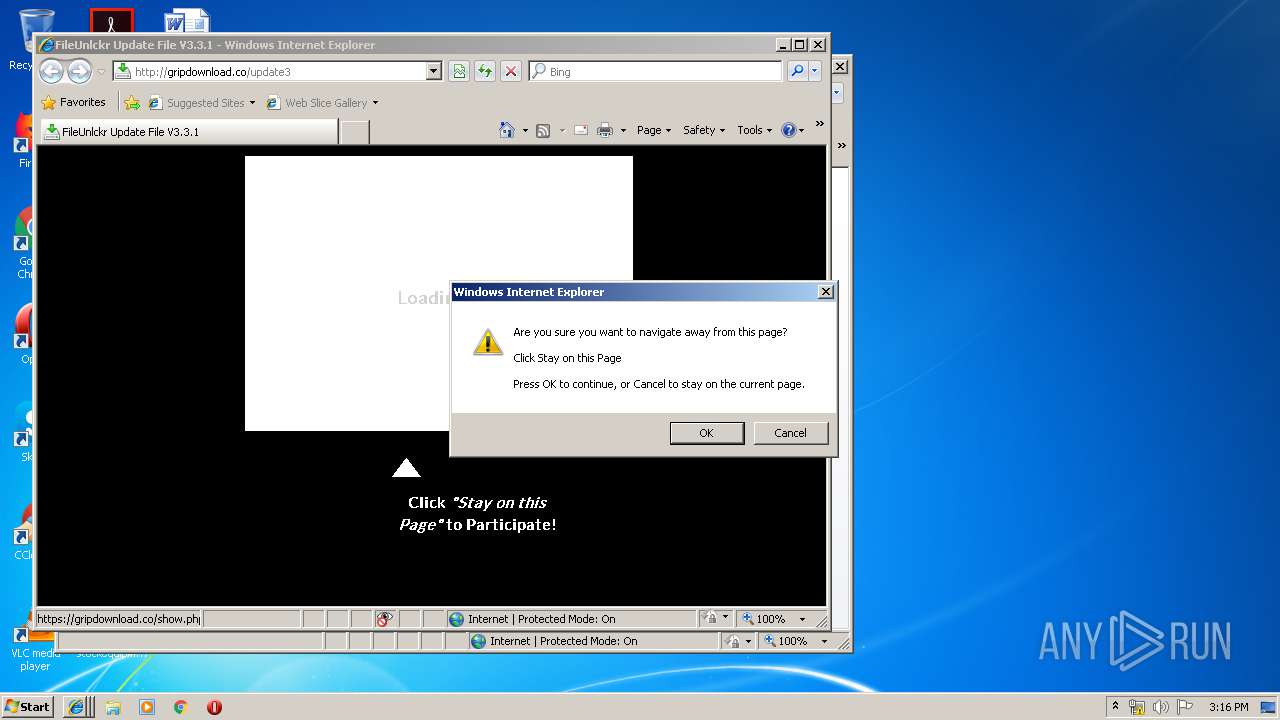Open search provider options dropdown arrow

point(815,71)
